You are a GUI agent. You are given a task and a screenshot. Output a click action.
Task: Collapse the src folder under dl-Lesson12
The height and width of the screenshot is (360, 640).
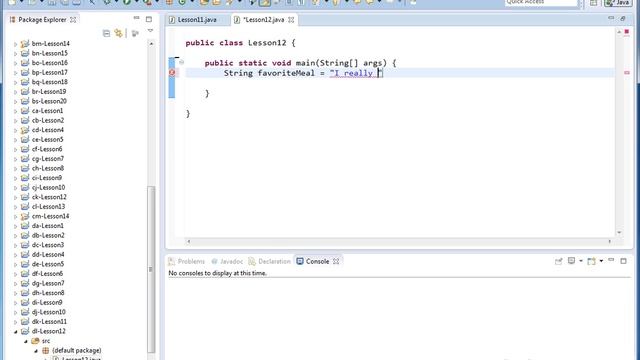pos(26,341)
